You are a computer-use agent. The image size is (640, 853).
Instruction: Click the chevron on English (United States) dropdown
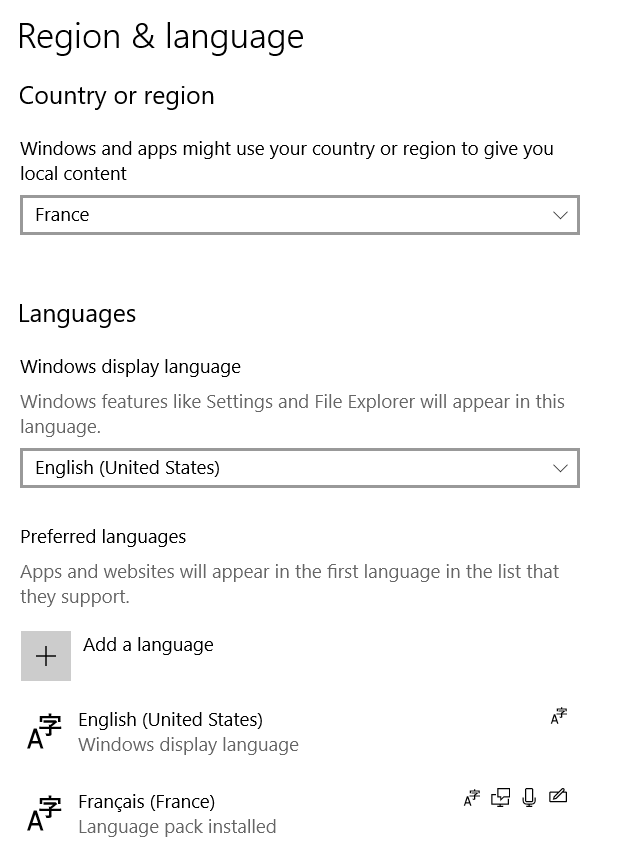click(x=560, y=468)
